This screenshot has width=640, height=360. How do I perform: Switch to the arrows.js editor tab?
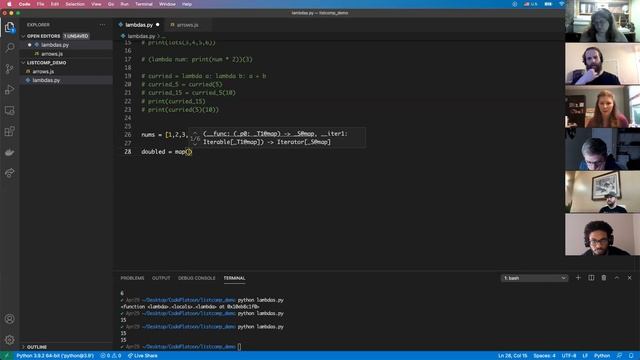click(x=188, y=25)
